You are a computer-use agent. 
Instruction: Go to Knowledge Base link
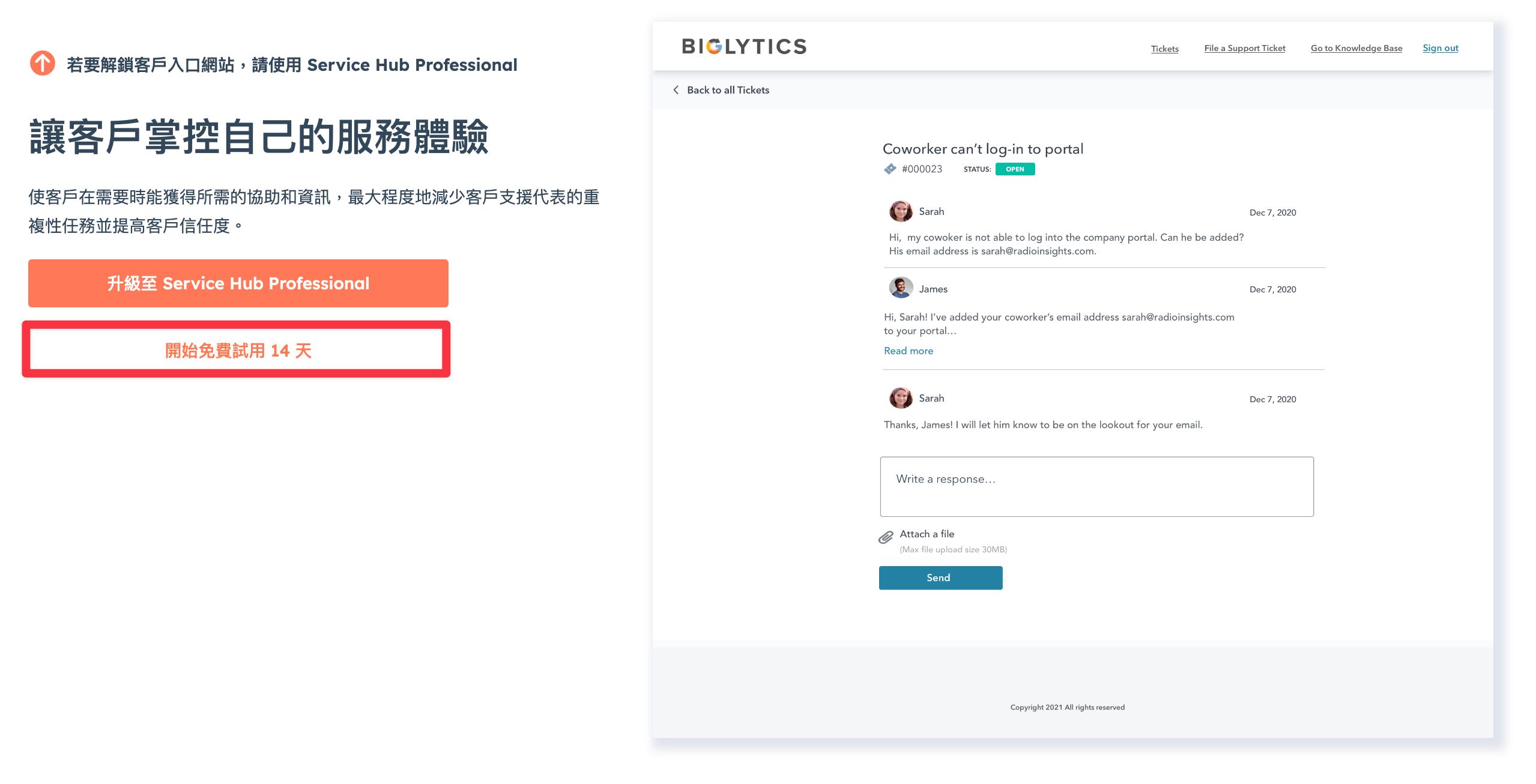point(1356,48)
